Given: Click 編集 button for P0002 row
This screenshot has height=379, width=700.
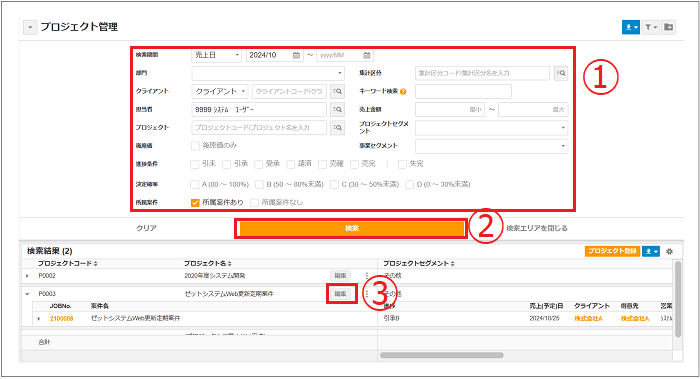Looking at the screenshot, I should [341, 276].
